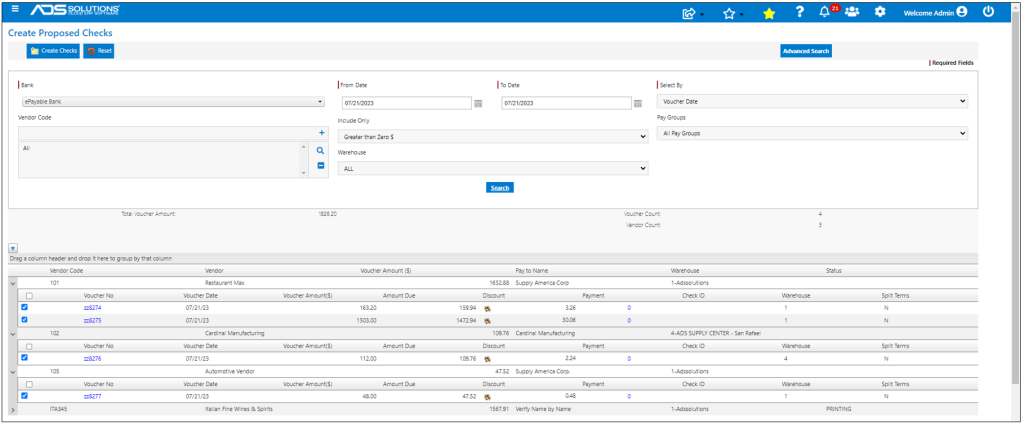Image resolution: width=1024 pixels, height=425 pixels.
Task: Open the From Date calendar picker
Action: coord(478,103)
